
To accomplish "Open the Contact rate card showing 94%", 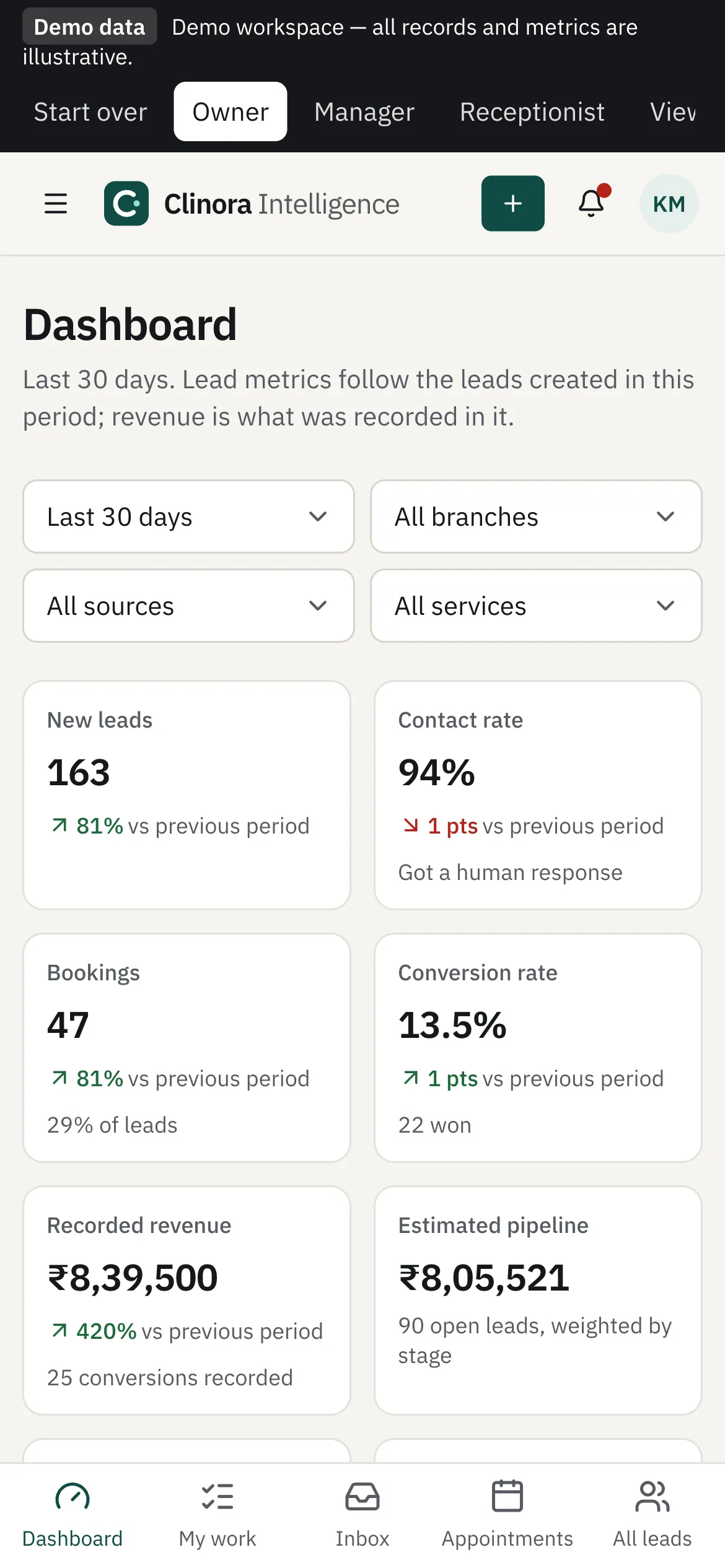I will pos(538,795).
